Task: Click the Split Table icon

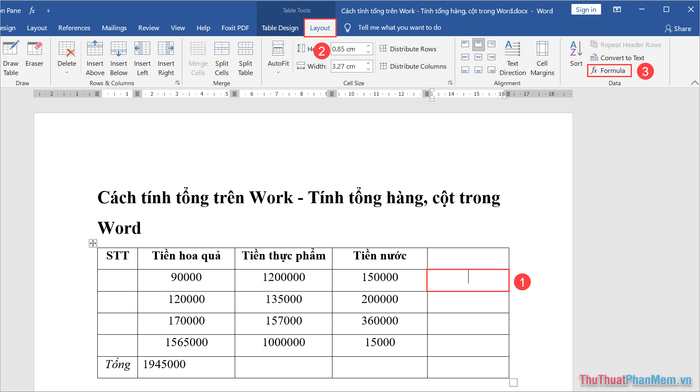Action: tap(245, 58)
